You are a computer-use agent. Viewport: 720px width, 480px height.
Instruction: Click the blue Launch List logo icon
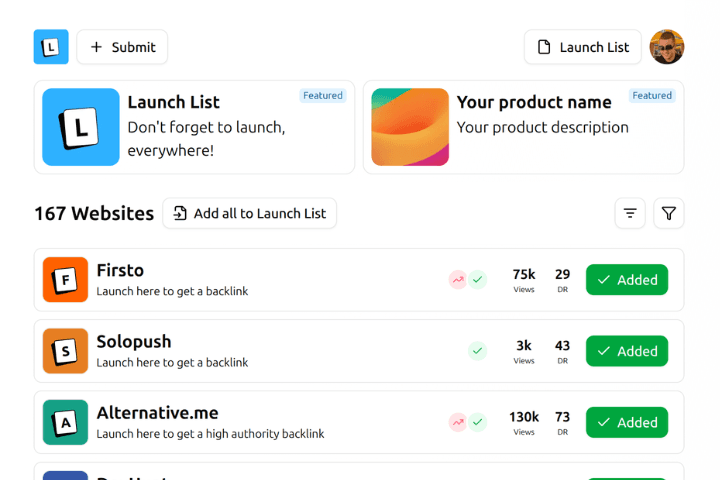(51, 47)
